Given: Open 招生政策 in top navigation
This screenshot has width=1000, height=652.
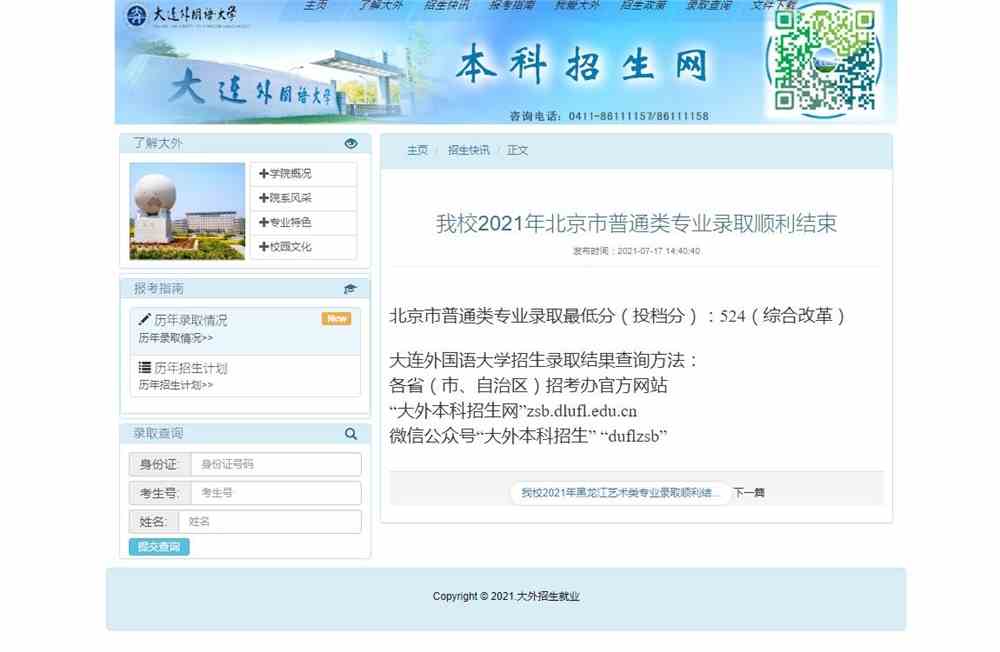Looking at the screenshot, I should click(x=643, y=5).
